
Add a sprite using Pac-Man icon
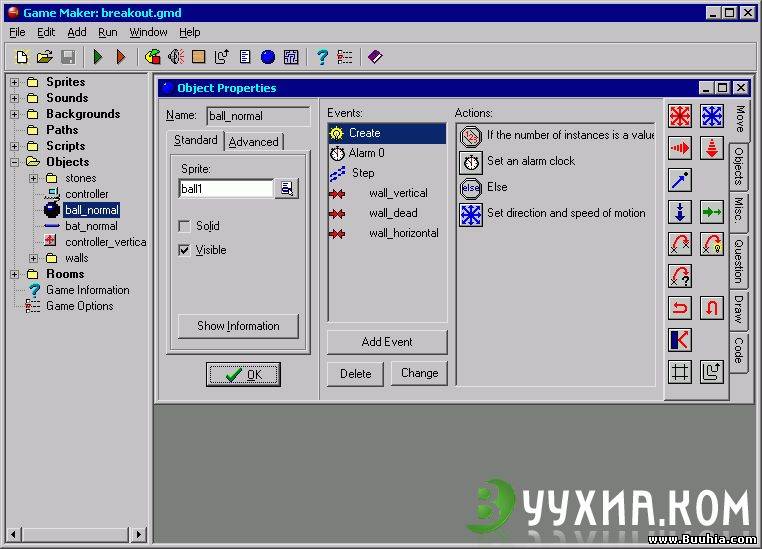pyautogui.click(x=153, y=57)
